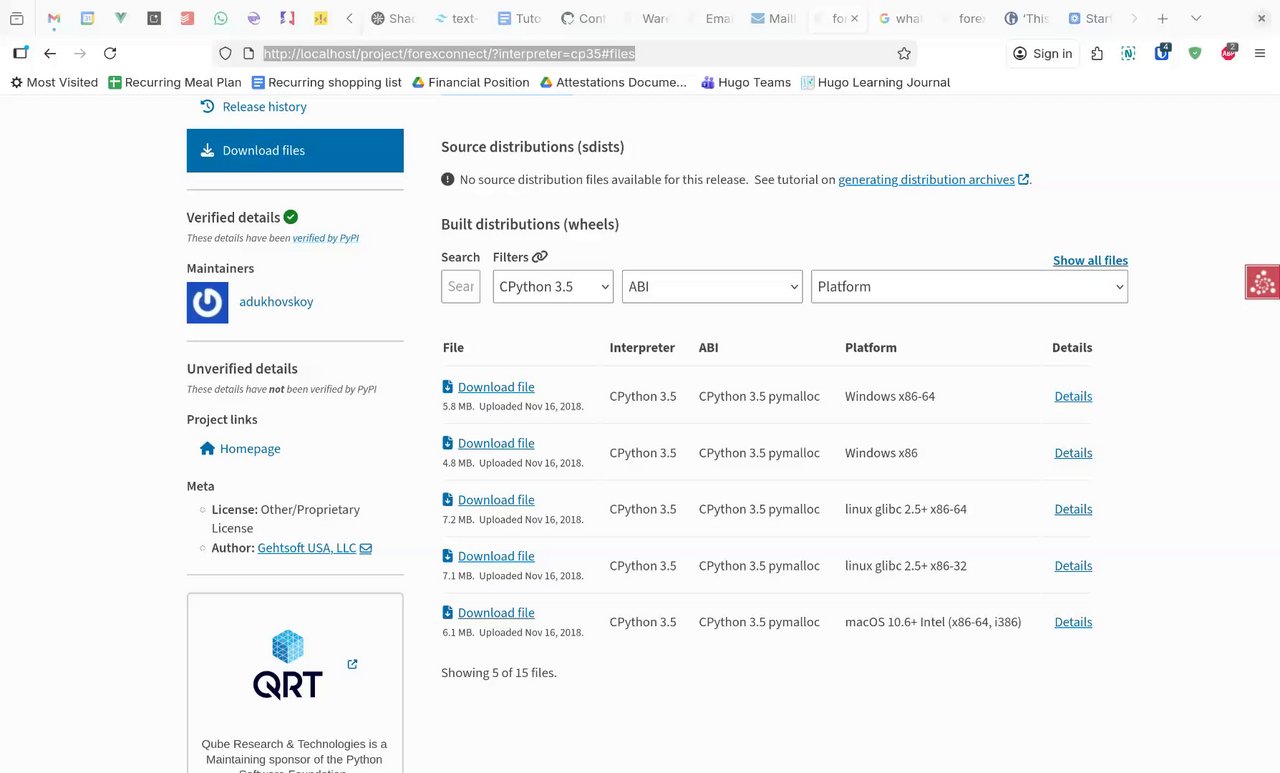The width and height of the screenshot is (1280, 773).
Task: Switch to the 'Tuto' browser tab
Action: (520, 19)
